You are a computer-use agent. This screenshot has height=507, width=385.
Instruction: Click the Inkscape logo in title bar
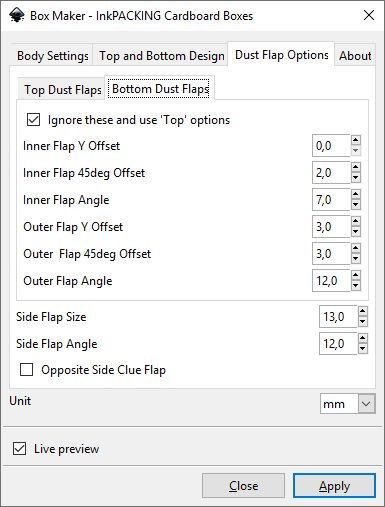[x=17, y=15]
